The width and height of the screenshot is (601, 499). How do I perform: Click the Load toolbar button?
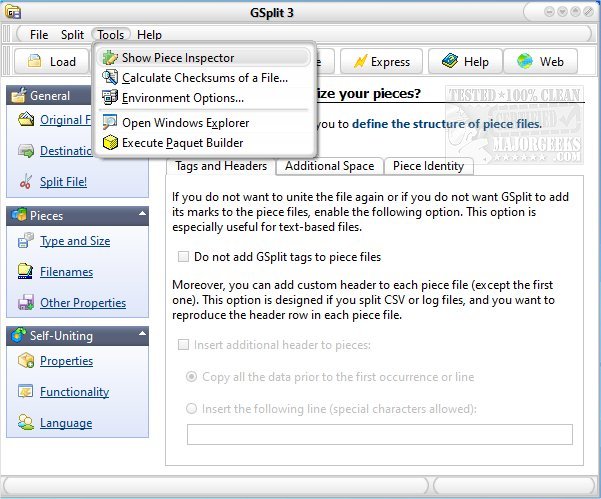51,61
